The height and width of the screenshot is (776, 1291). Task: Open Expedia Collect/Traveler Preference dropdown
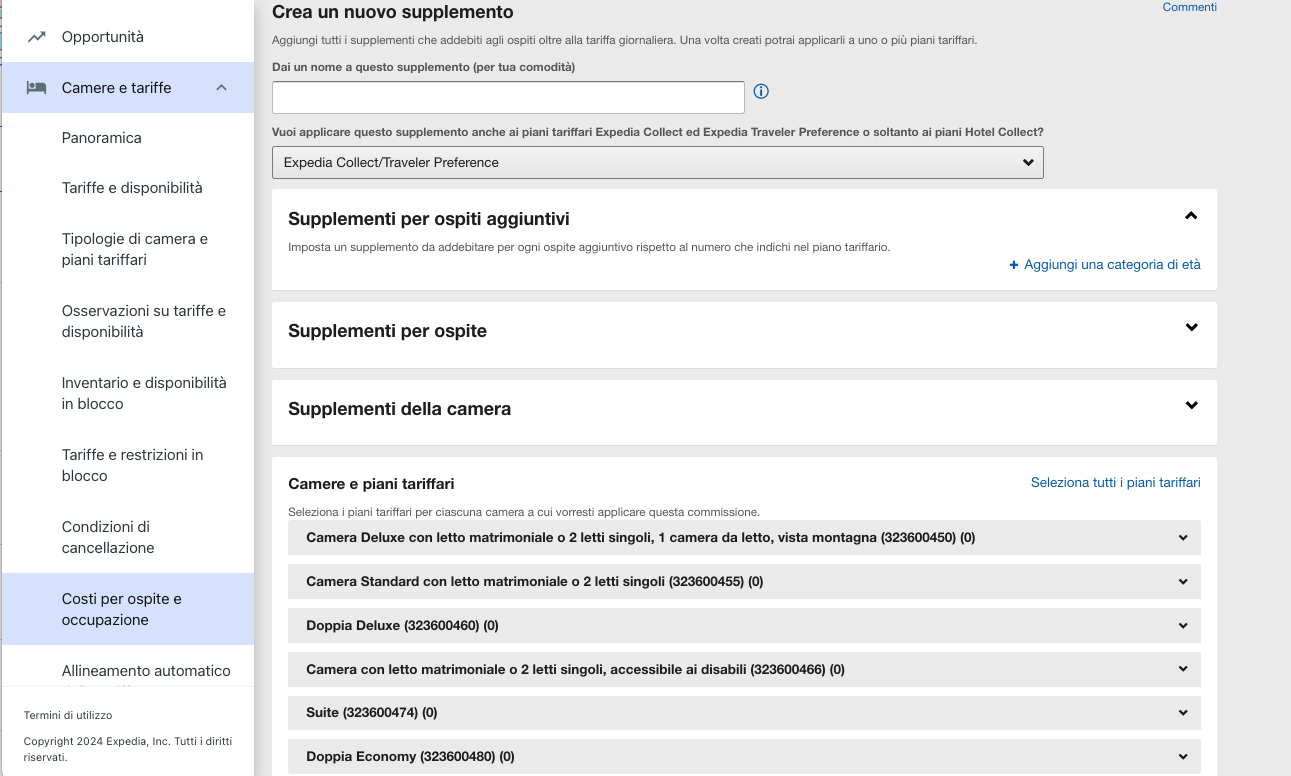pyautogui.click(x=658, y=163)
